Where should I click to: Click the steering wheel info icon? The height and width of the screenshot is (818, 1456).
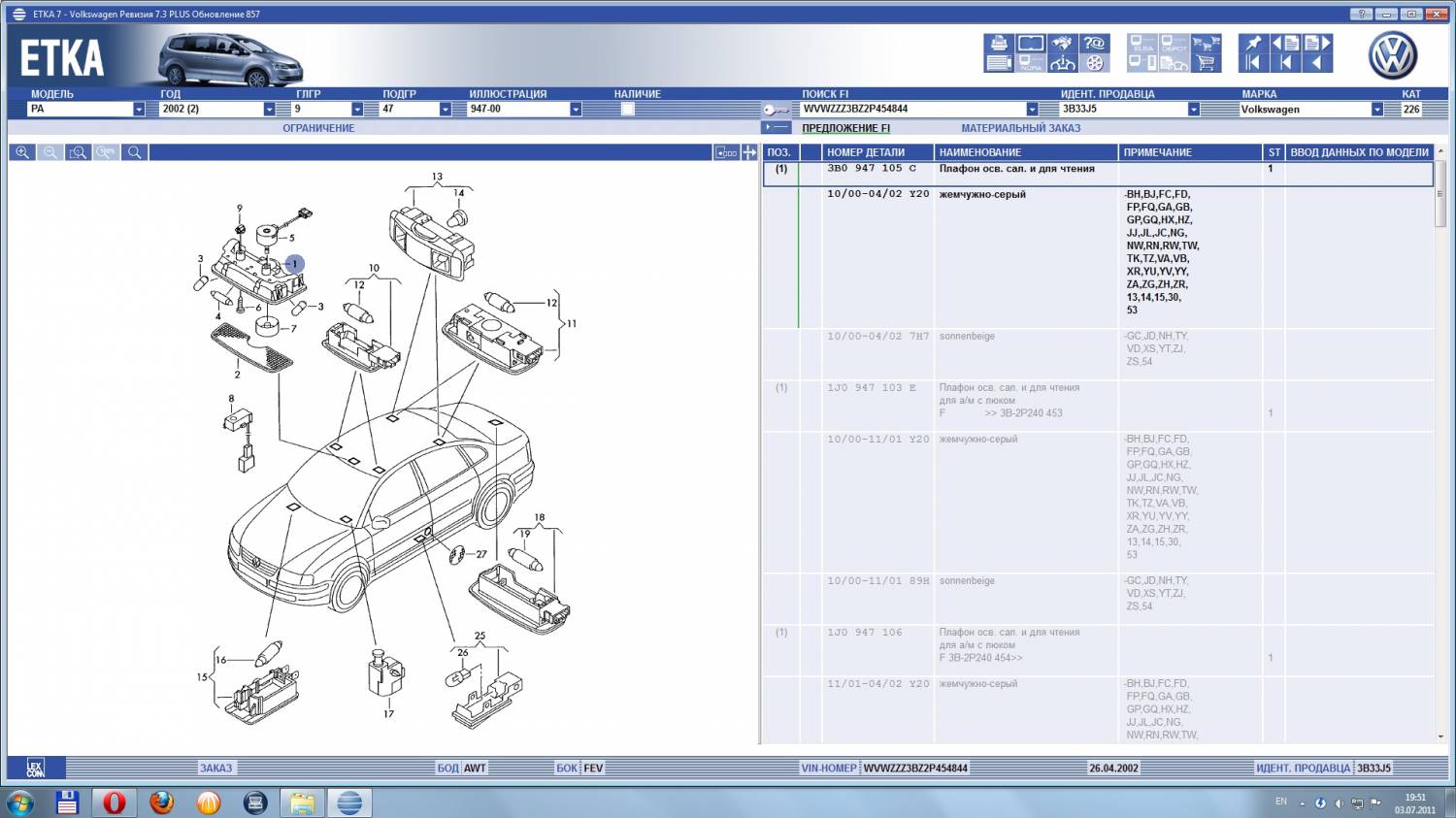coord(1063,63)
